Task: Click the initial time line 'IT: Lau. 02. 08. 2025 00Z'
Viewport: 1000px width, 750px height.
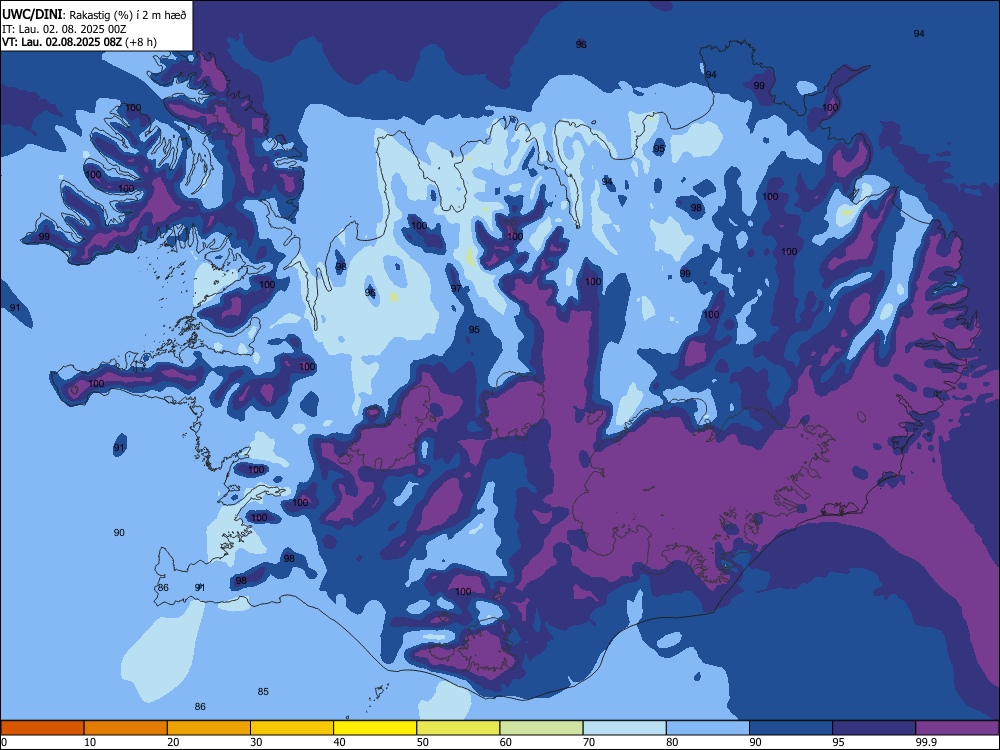Action: (x=64, y=29)
